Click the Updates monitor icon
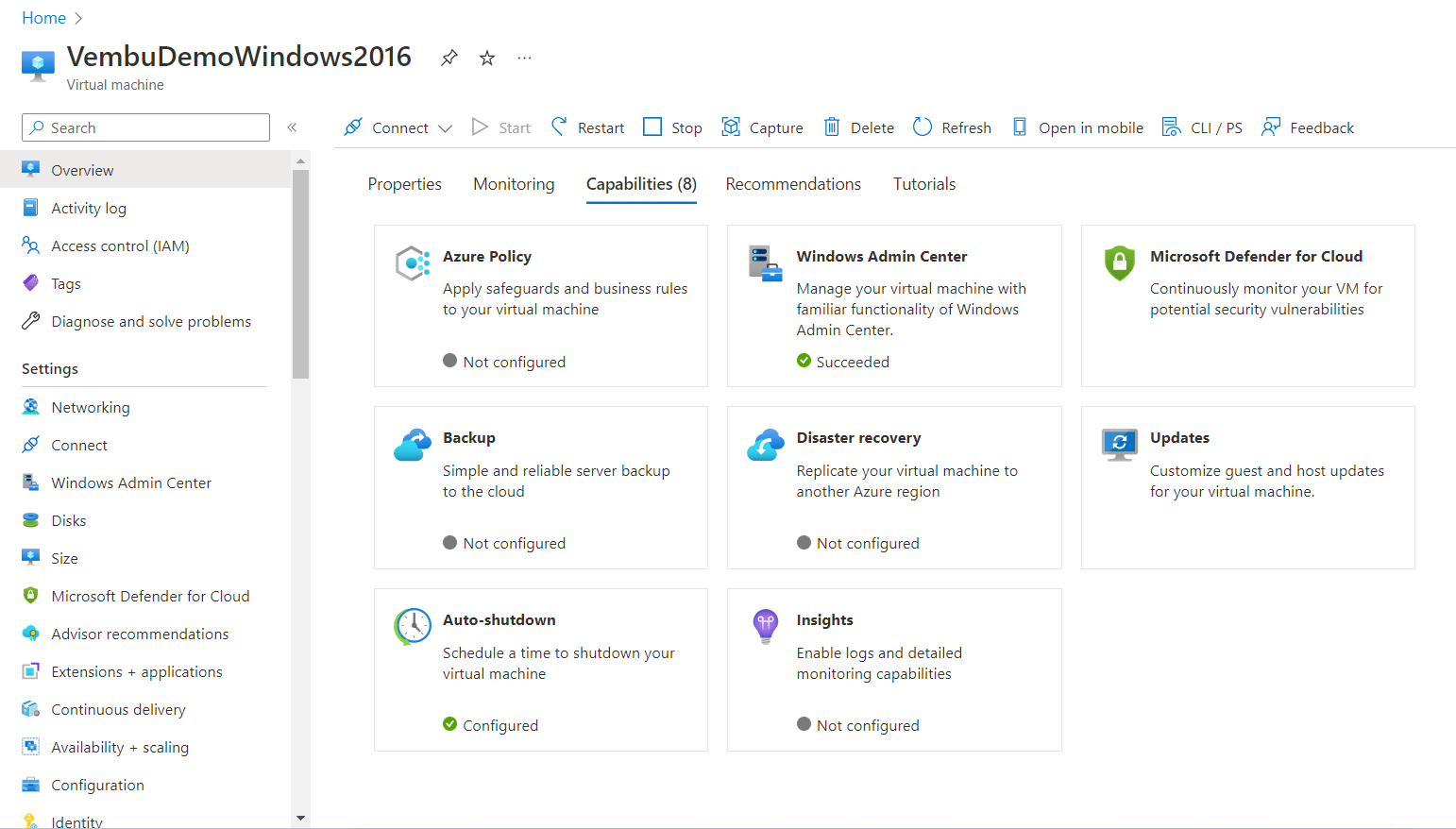 (x=1119, y=445)
